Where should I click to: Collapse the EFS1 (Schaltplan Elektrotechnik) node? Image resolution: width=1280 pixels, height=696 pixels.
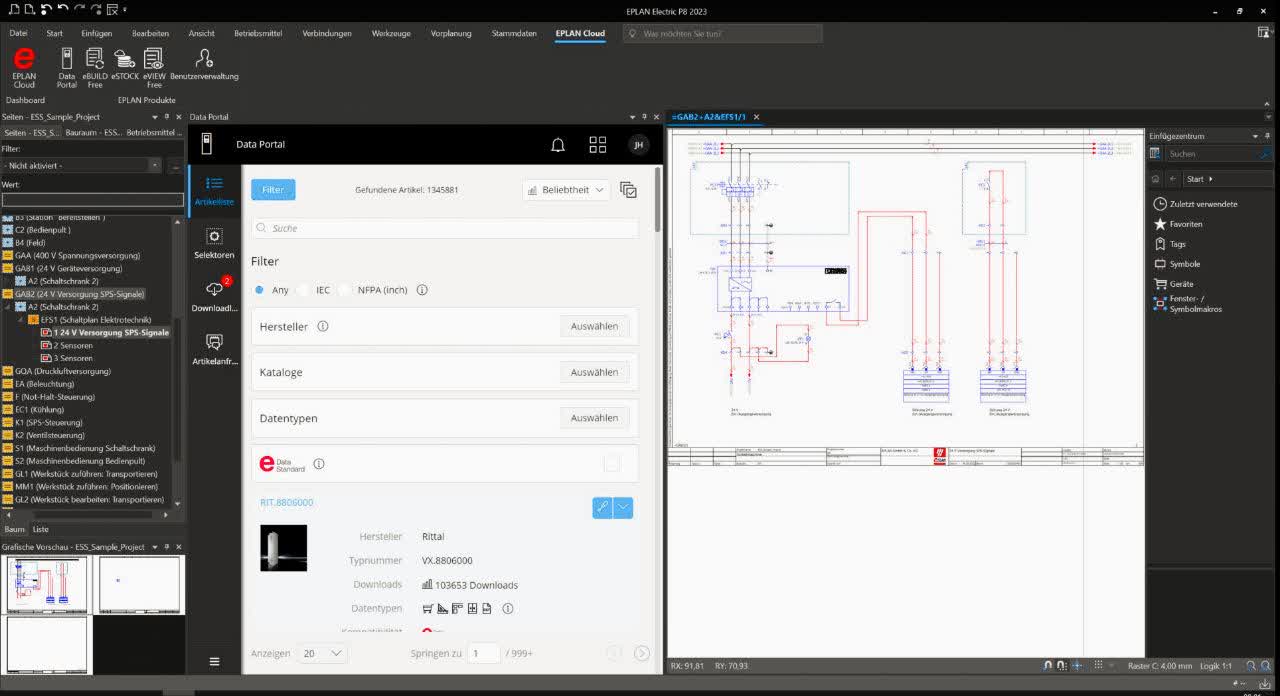(22, 319)
